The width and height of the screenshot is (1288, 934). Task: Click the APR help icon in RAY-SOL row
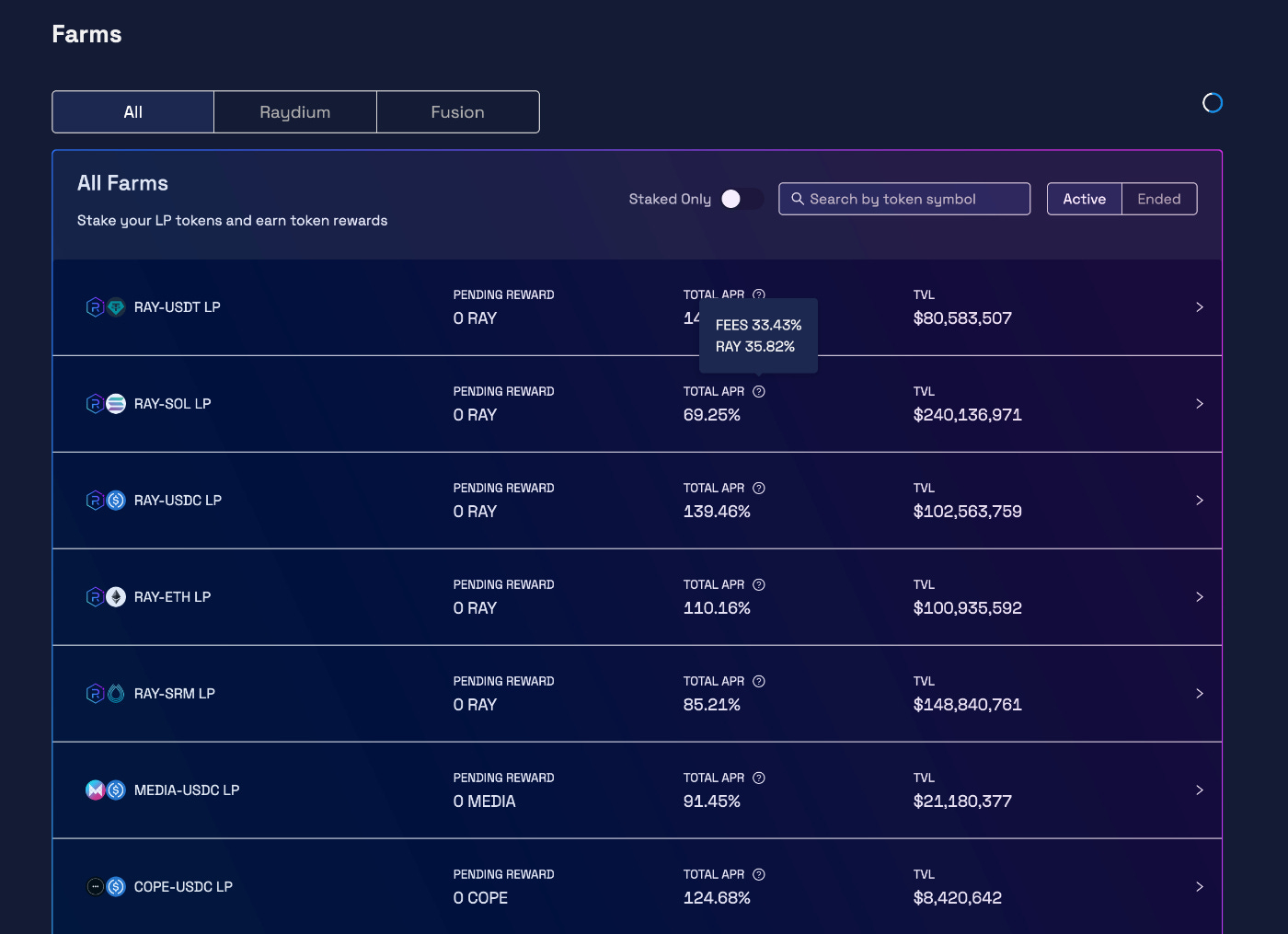[759, 392]
